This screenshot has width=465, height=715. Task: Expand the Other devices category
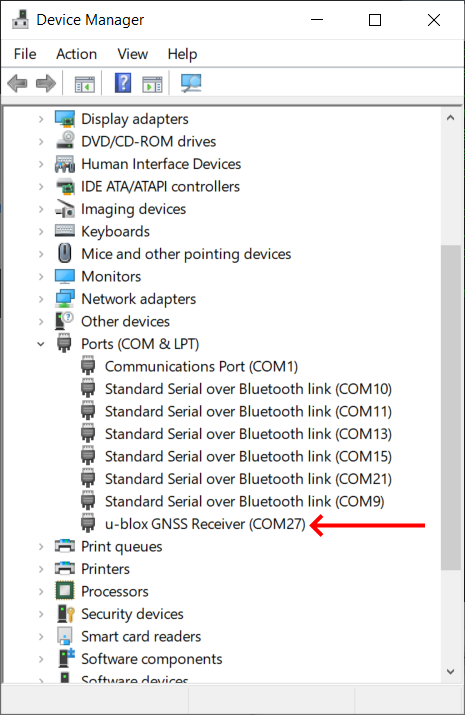pyautogui.click(x=41, y=321)
